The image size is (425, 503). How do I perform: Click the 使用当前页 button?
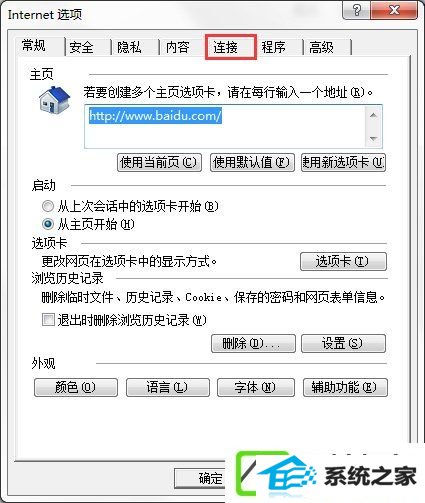[x=159, y=163]
